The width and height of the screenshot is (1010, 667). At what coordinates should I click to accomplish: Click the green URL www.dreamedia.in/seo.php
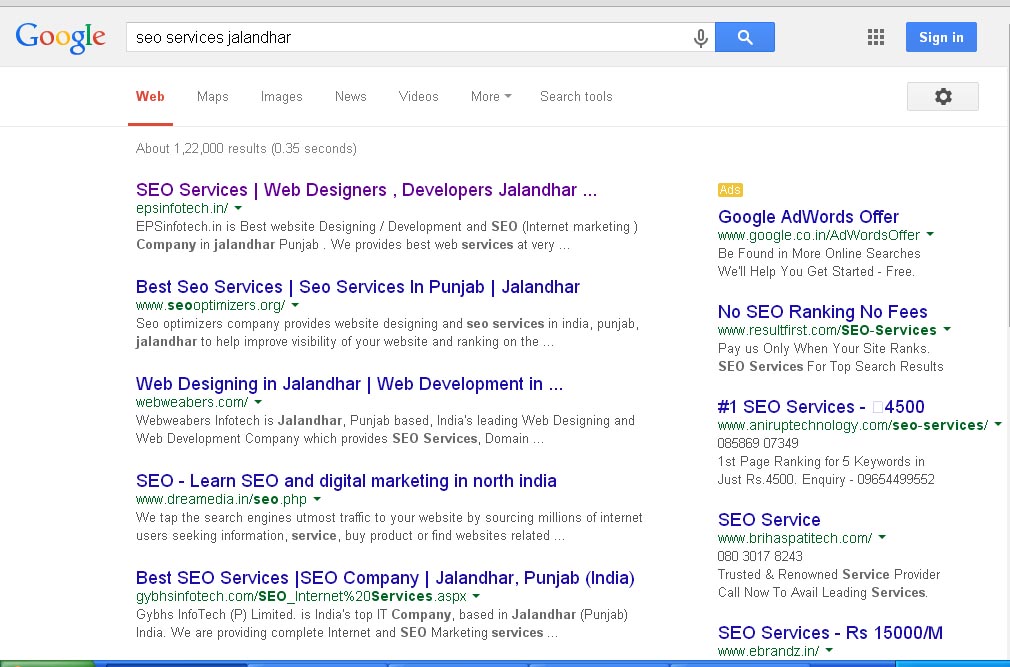click(222, 500)
